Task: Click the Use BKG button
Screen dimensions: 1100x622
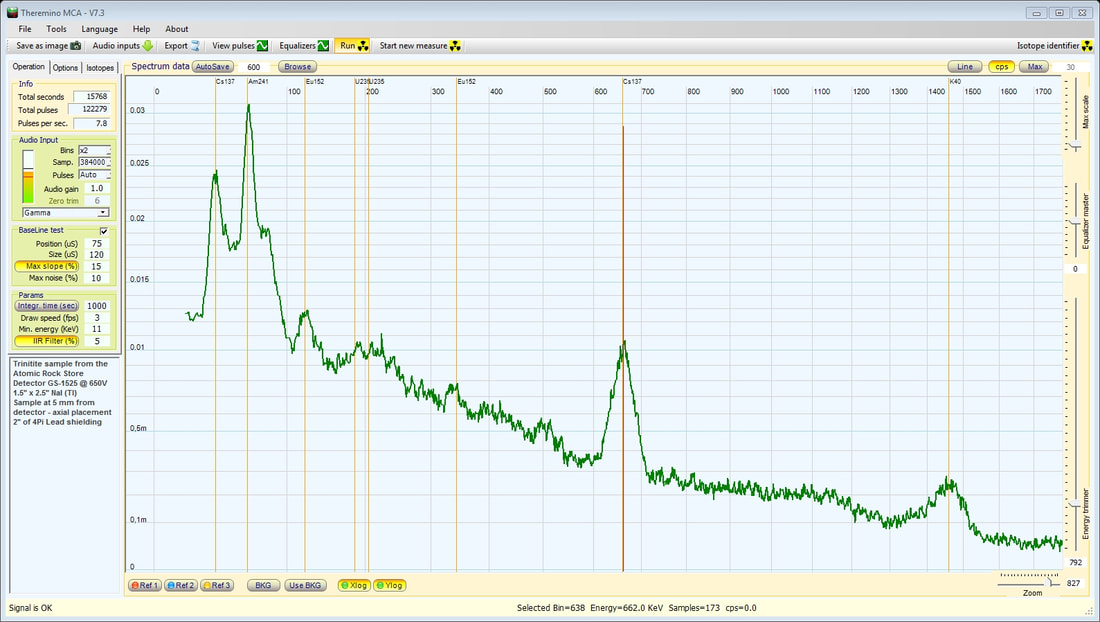Action: [305, 585]
